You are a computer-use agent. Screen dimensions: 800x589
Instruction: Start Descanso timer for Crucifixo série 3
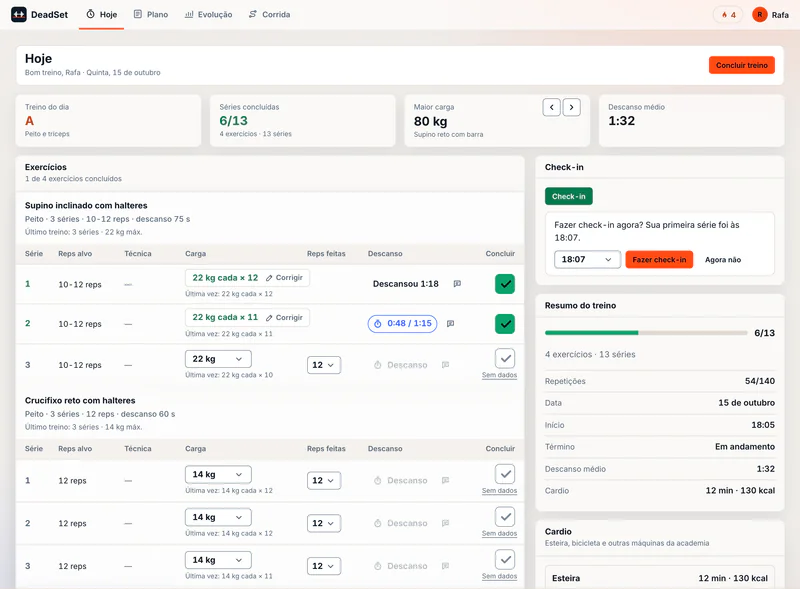click(x=401, y=566)
